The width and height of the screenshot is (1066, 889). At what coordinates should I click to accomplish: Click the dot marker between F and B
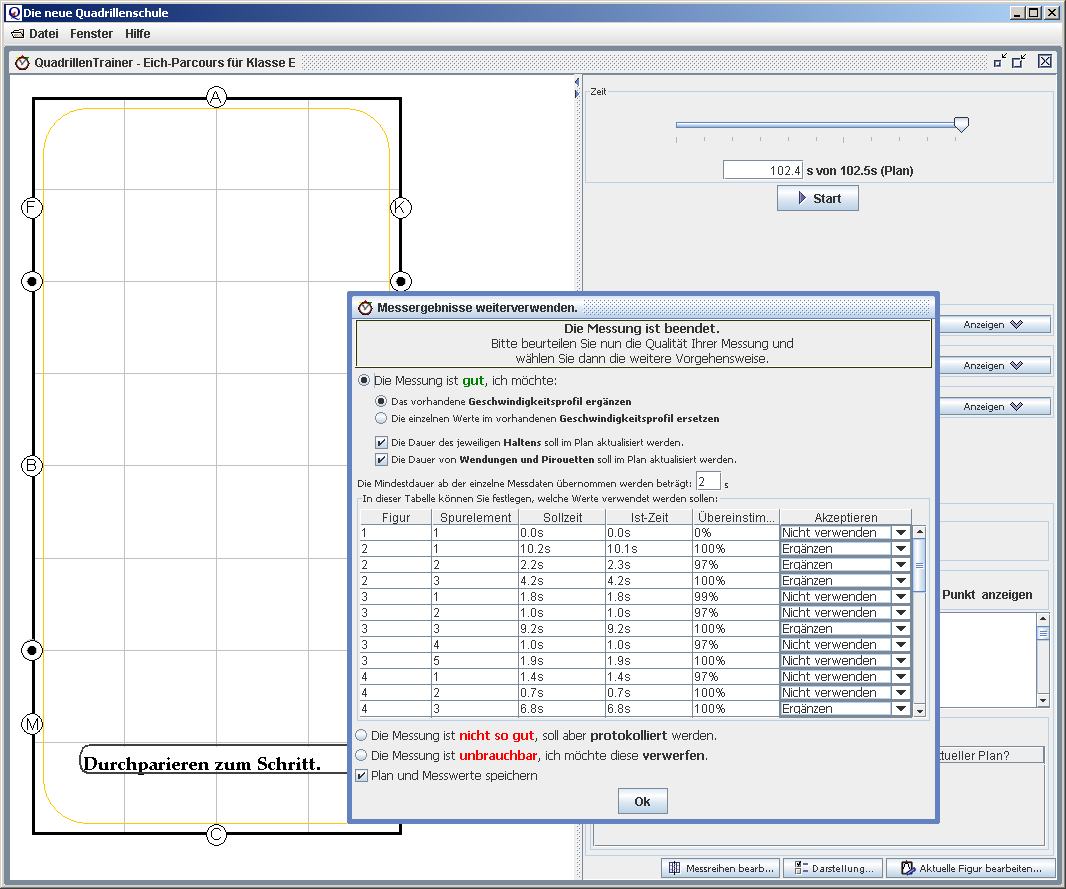32,281
